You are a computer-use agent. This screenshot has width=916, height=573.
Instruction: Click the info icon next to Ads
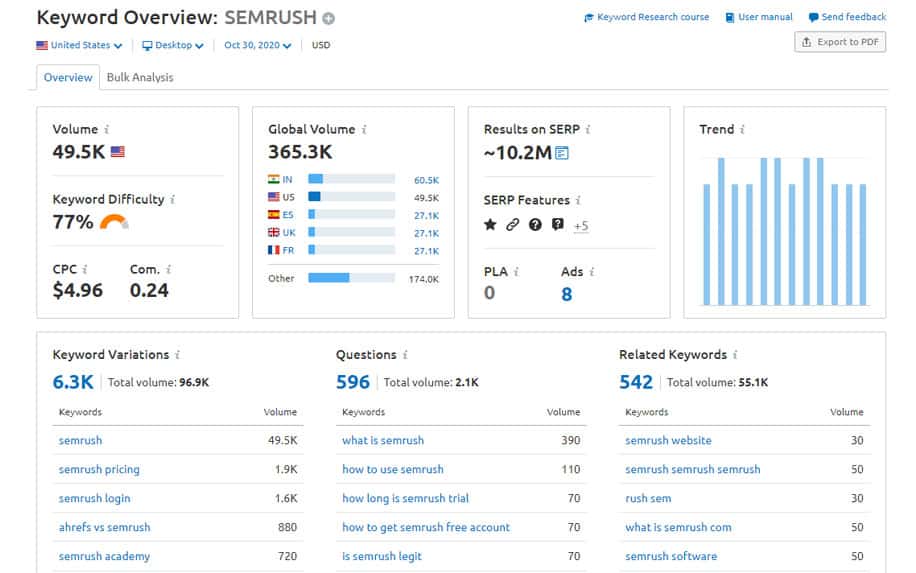tap(592, 272)
